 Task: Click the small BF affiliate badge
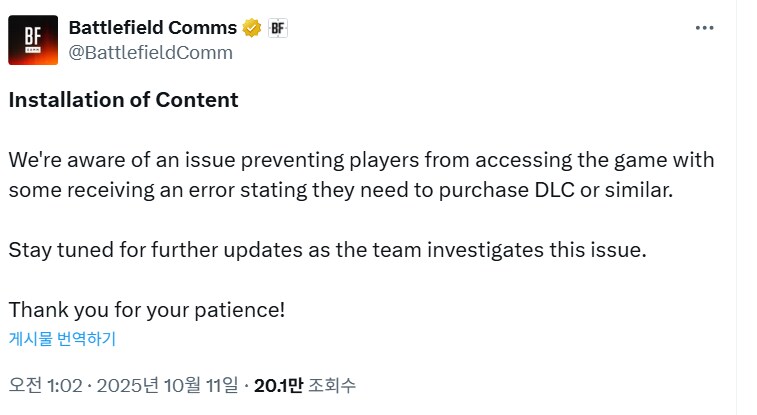click(278, 28)
